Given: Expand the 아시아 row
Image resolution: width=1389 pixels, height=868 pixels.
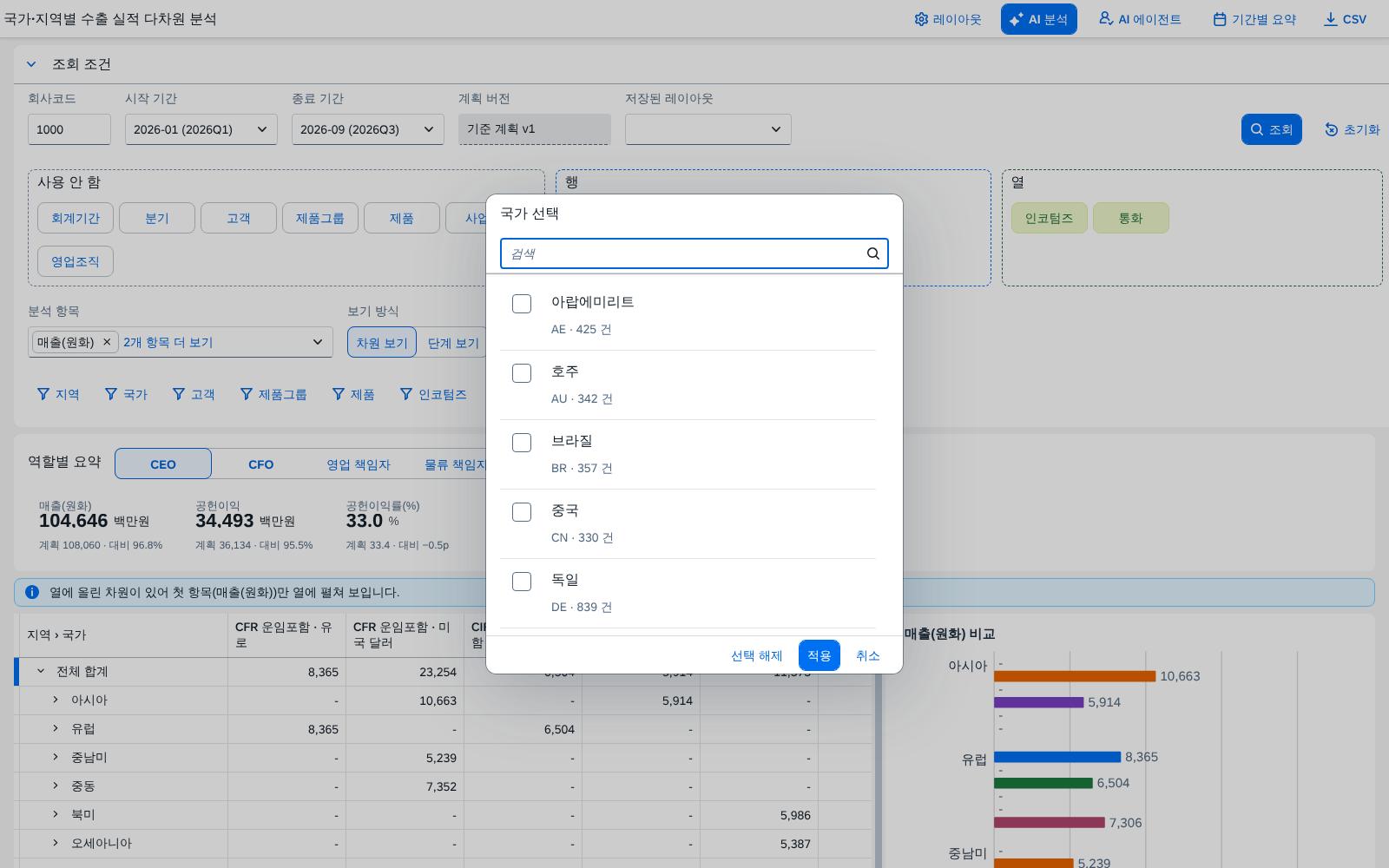Looking at the screenshot, I should [x=56, y=700].
